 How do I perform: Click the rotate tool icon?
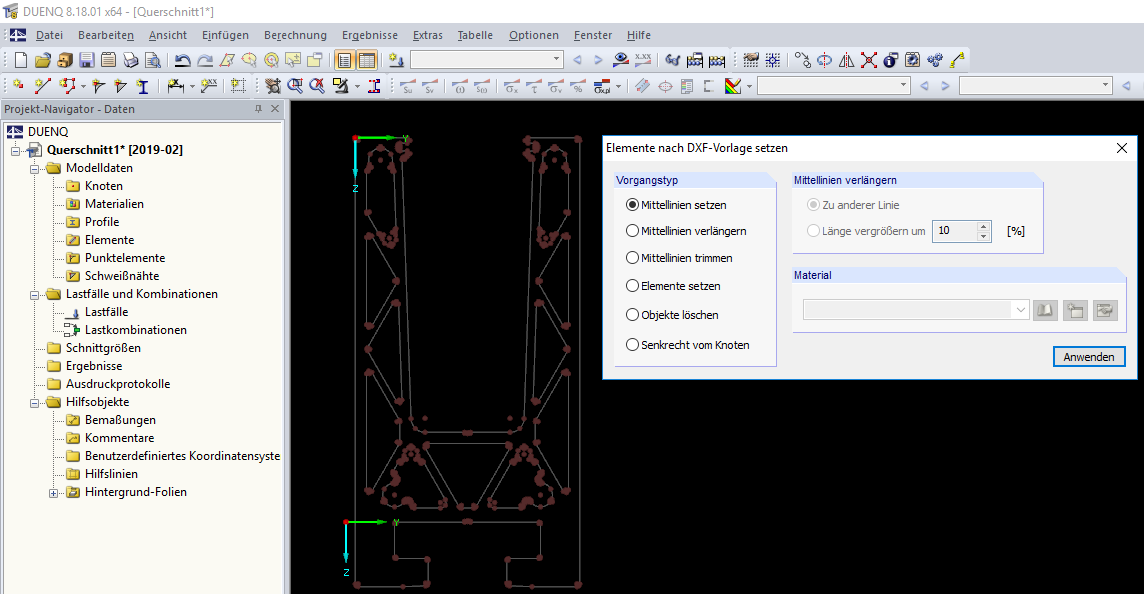point(824,60)
